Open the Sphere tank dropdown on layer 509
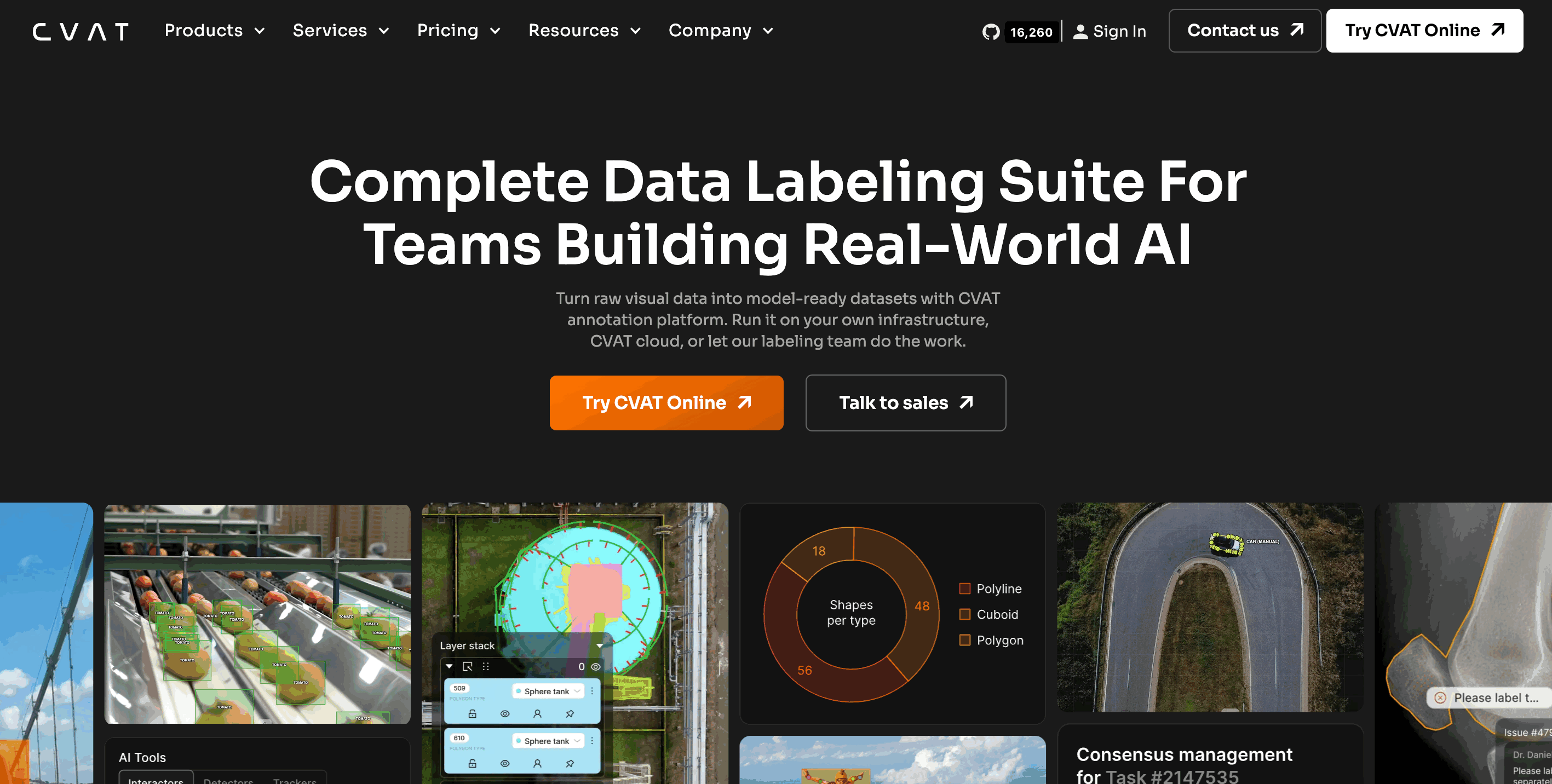This screenshot has width=1552, height=784. 548,691
